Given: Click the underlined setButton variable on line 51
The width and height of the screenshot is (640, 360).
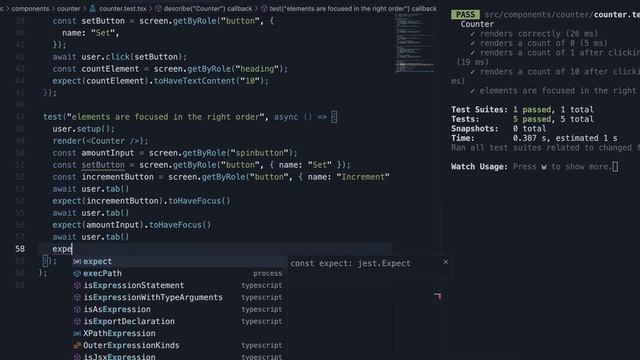Looking at the screenshot, I should pos(103,165).
